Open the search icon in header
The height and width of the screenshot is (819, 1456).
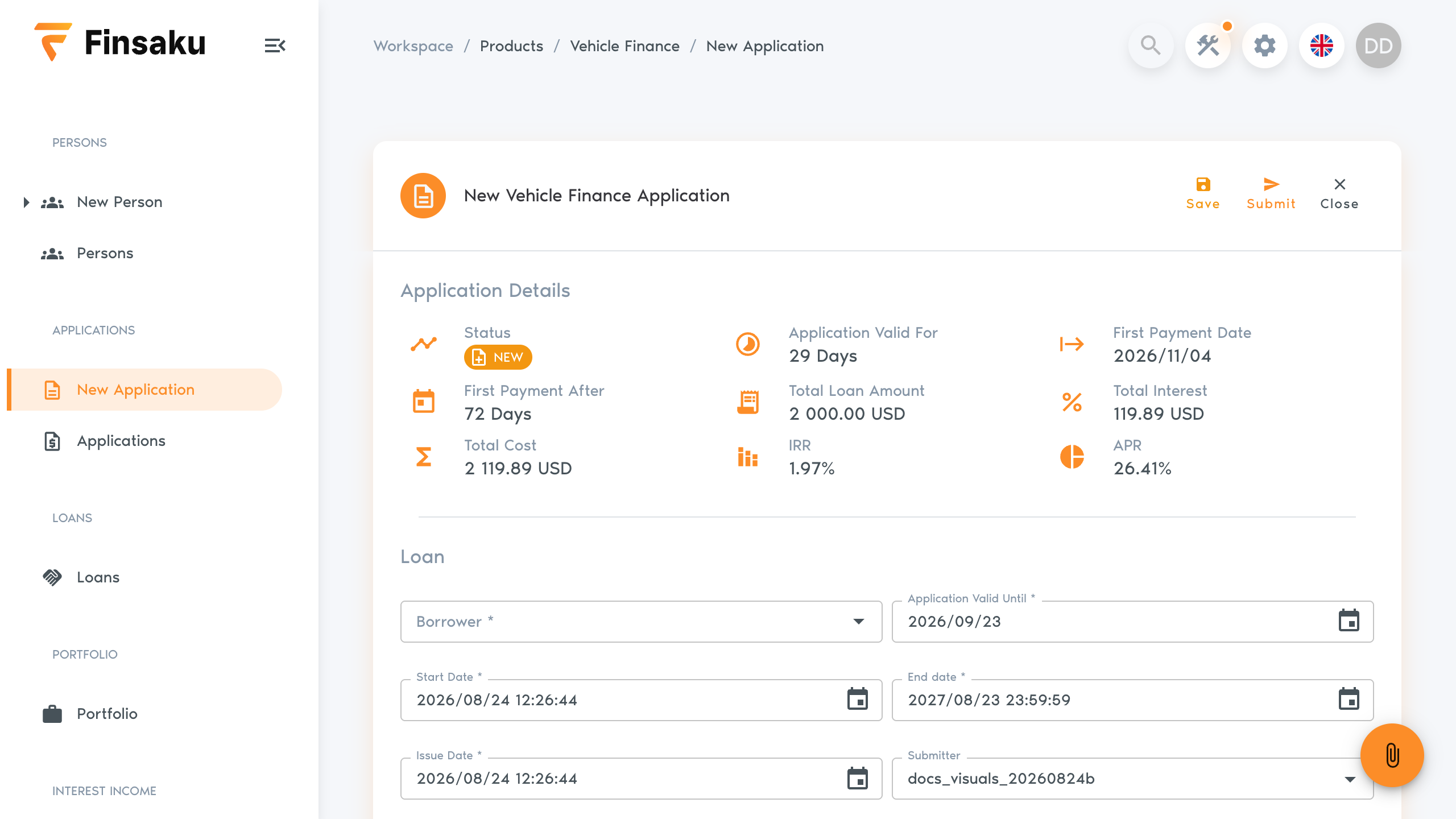coord(1151,45)
